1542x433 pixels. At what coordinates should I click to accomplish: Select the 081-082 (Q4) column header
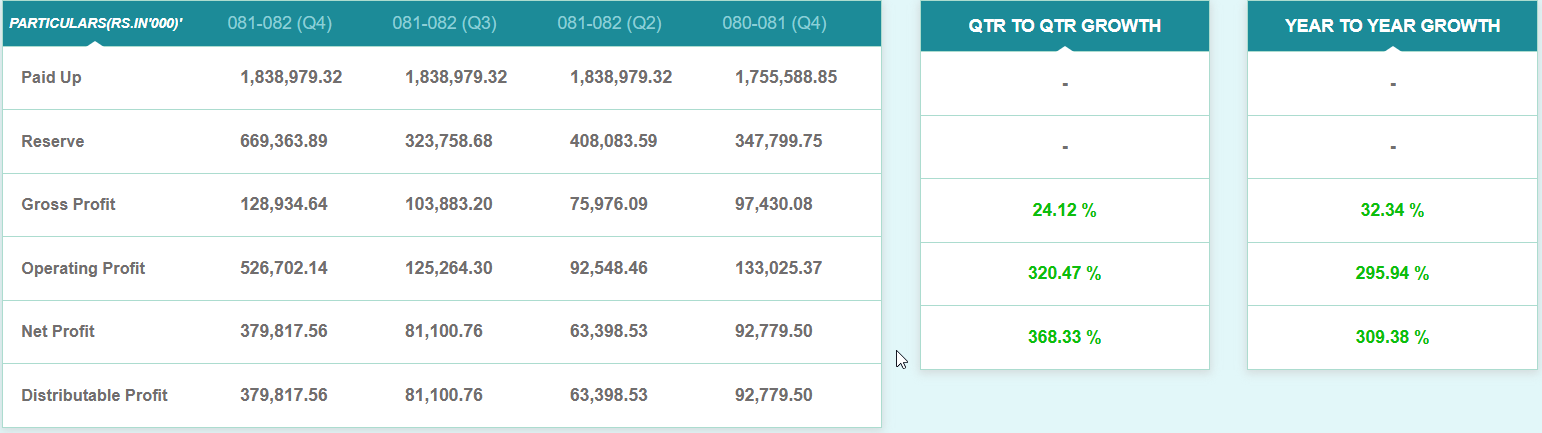pos(279,23)
